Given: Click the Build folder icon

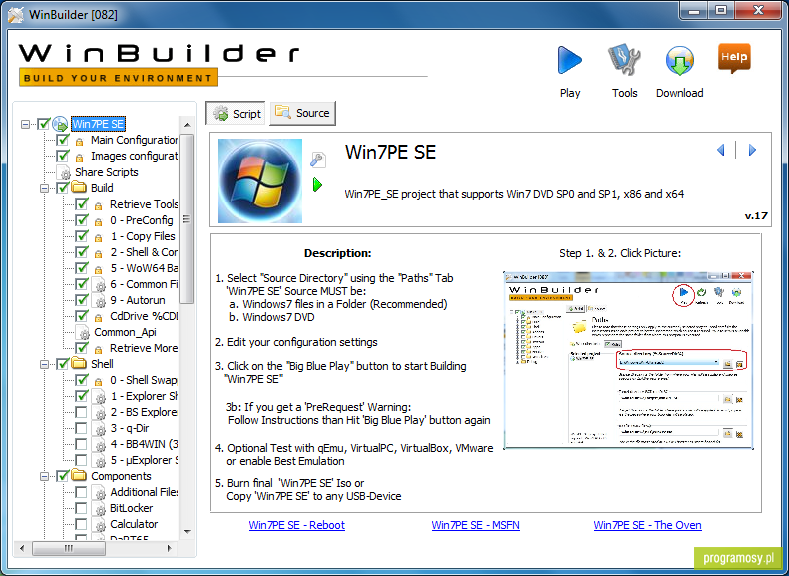Looking at the screenshot, I should pyautogui.click(x=78, y=188).
